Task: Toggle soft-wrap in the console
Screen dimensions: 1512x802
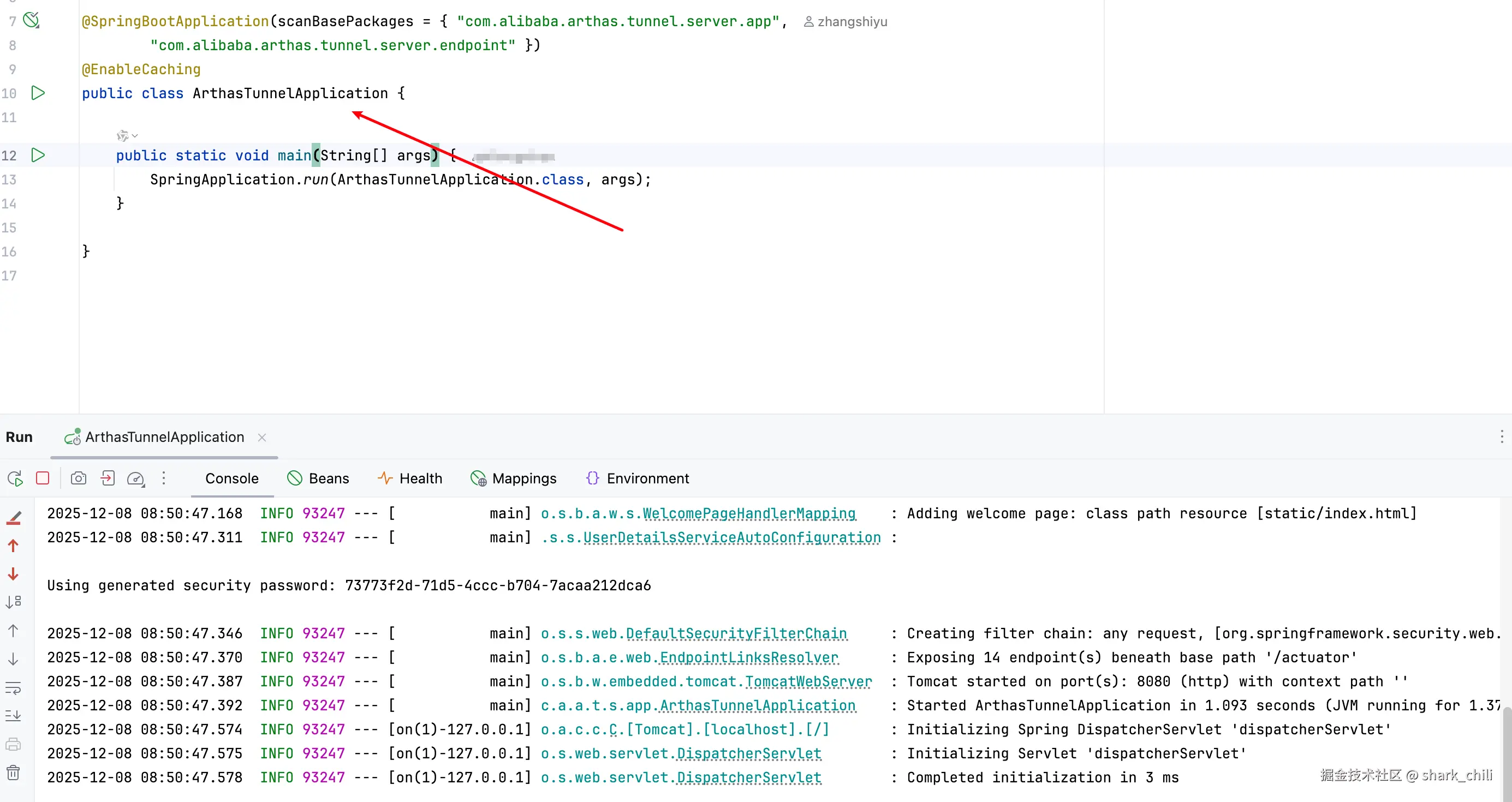Action: (x=13, y=687)
